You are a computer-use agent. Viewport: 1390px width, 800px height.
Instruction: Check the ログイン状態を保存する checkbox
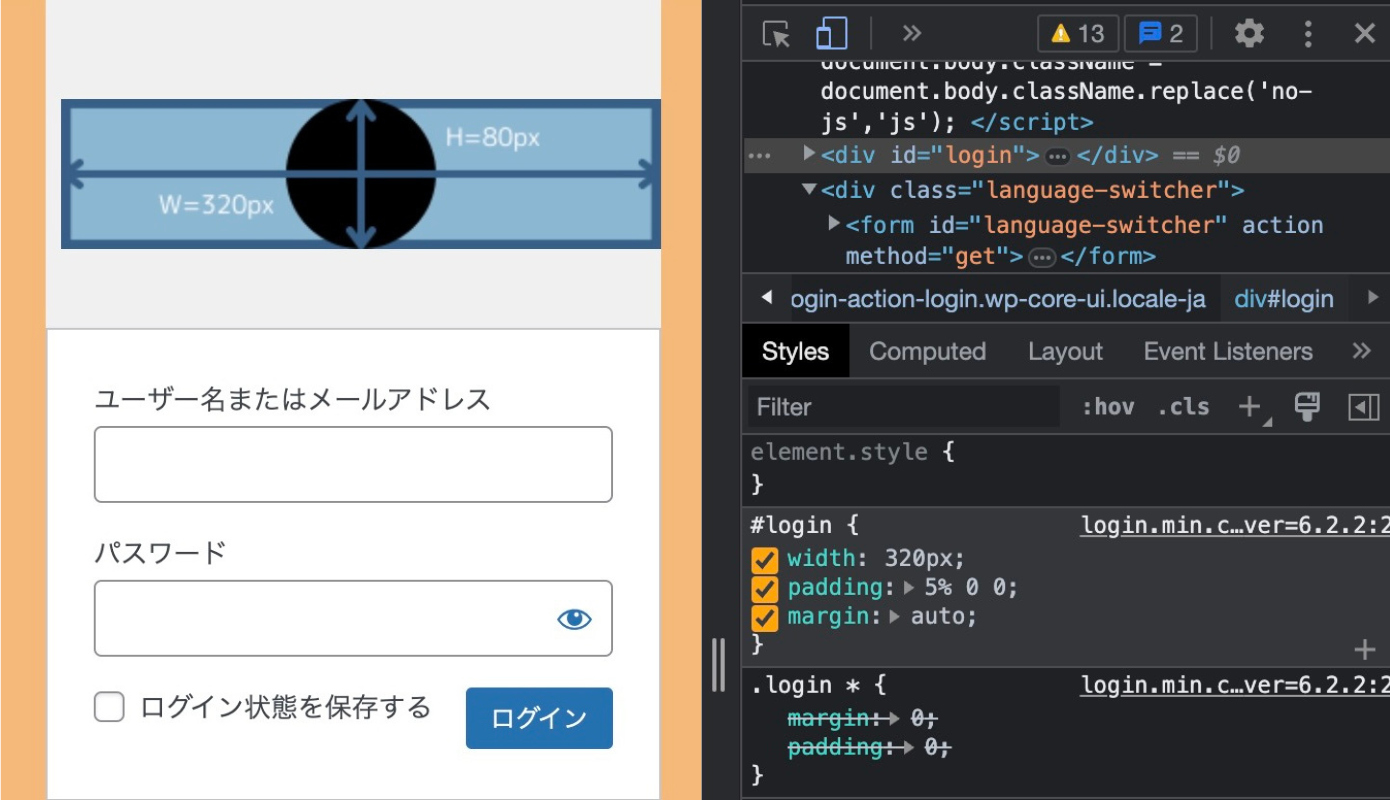tap(109, 708)
